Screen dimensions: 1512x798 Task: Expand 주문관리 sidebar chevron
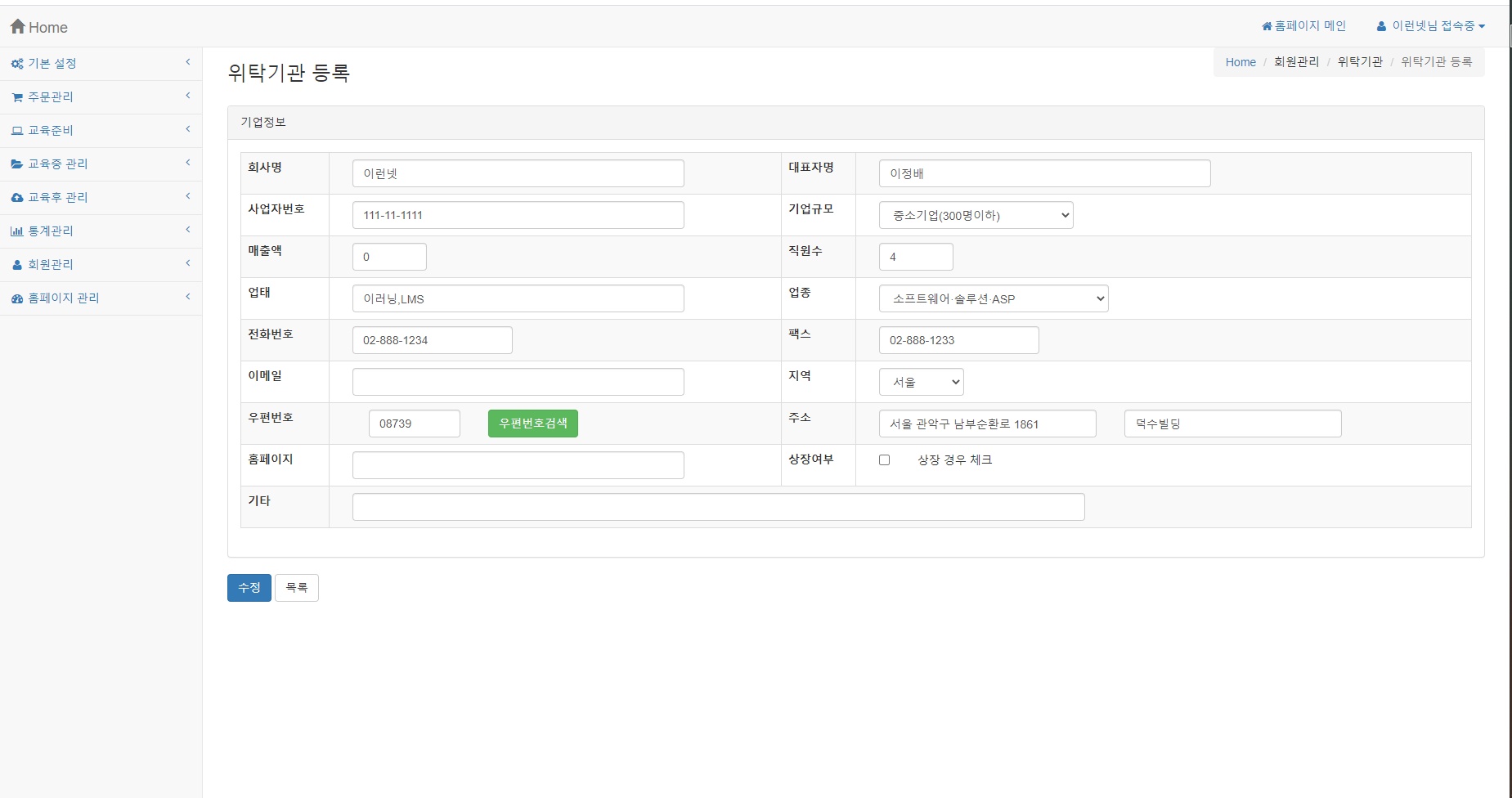pyautogui.click(x=188, y=96)
